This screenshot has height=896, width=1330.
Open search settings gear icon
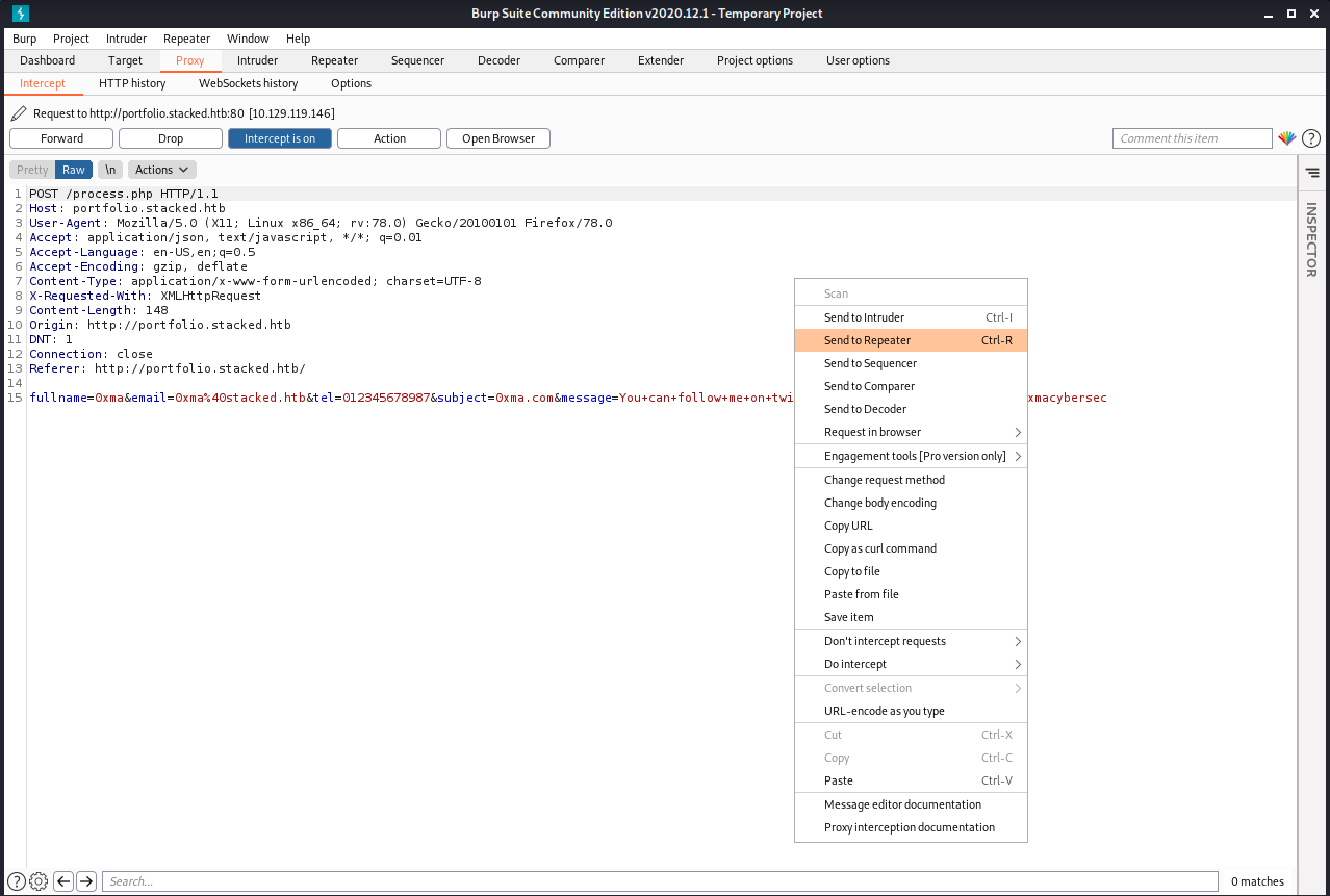(x=39, y=881)
